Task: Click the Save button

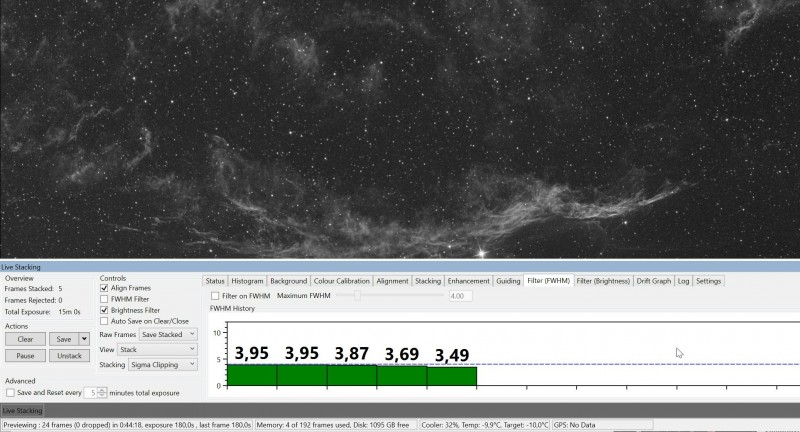Action: coord(64,339)
